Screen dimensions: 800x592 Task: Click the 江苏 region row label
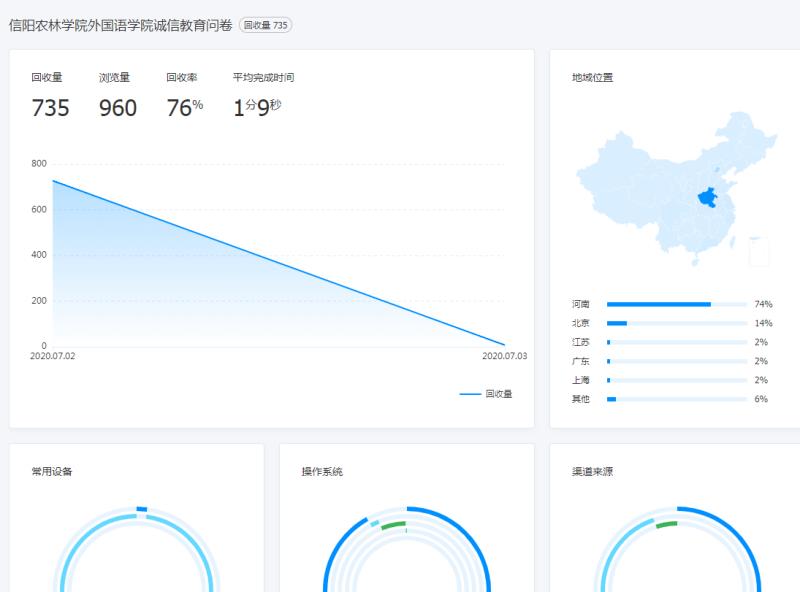click(581, 342)
